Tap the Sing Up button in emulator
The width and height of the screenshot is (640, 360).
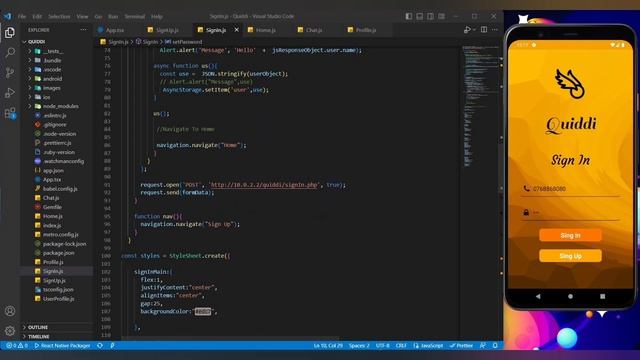tap(570, 256)
